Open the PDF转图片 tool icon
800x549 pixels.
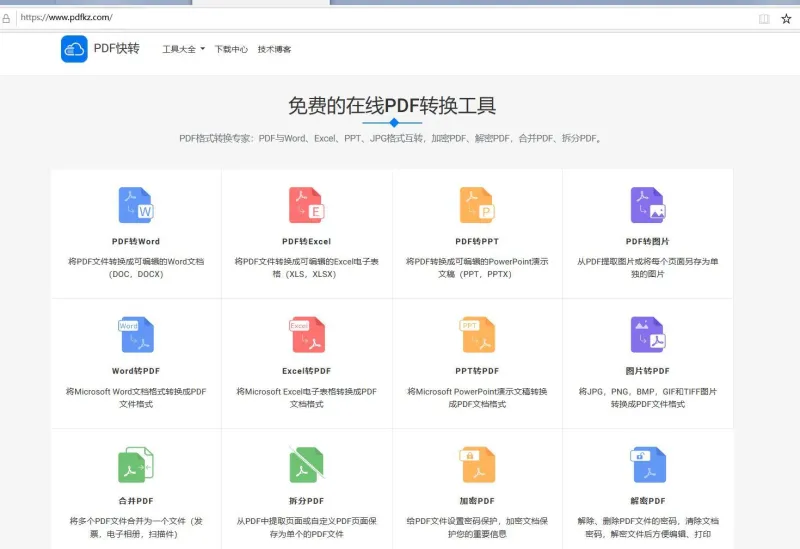648,205
